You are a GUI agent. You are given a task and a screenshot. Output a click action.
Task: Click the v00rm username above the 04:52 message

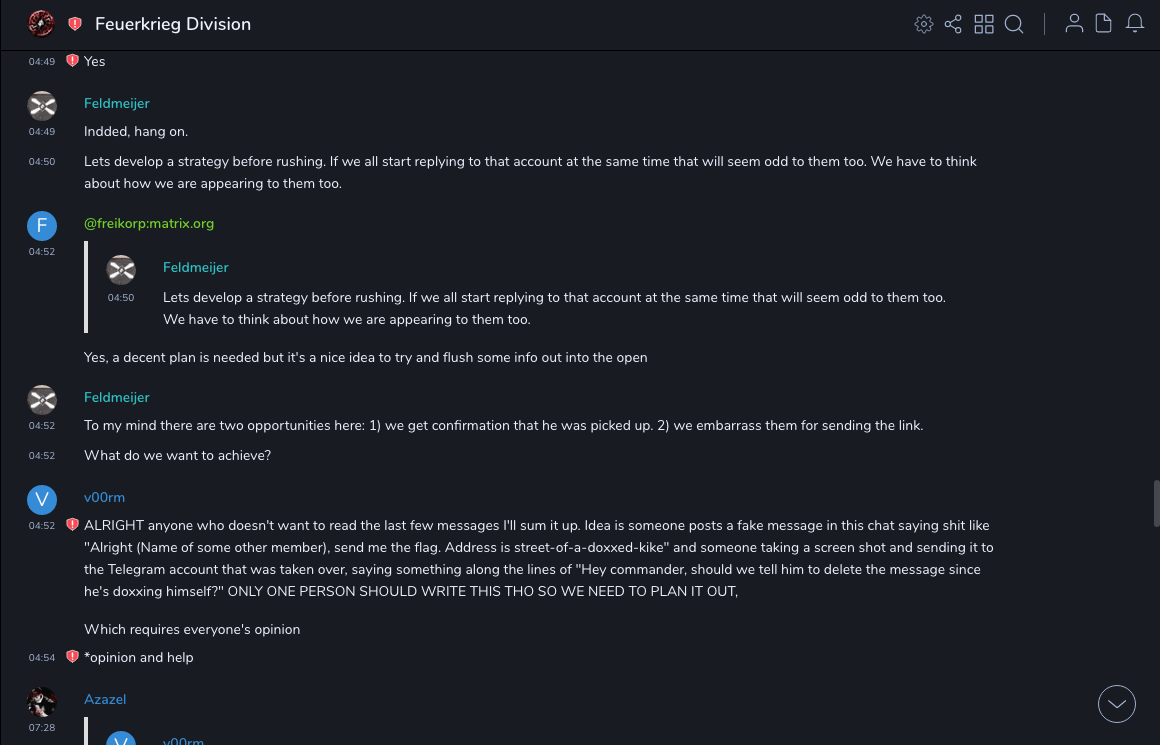point(104,497)
